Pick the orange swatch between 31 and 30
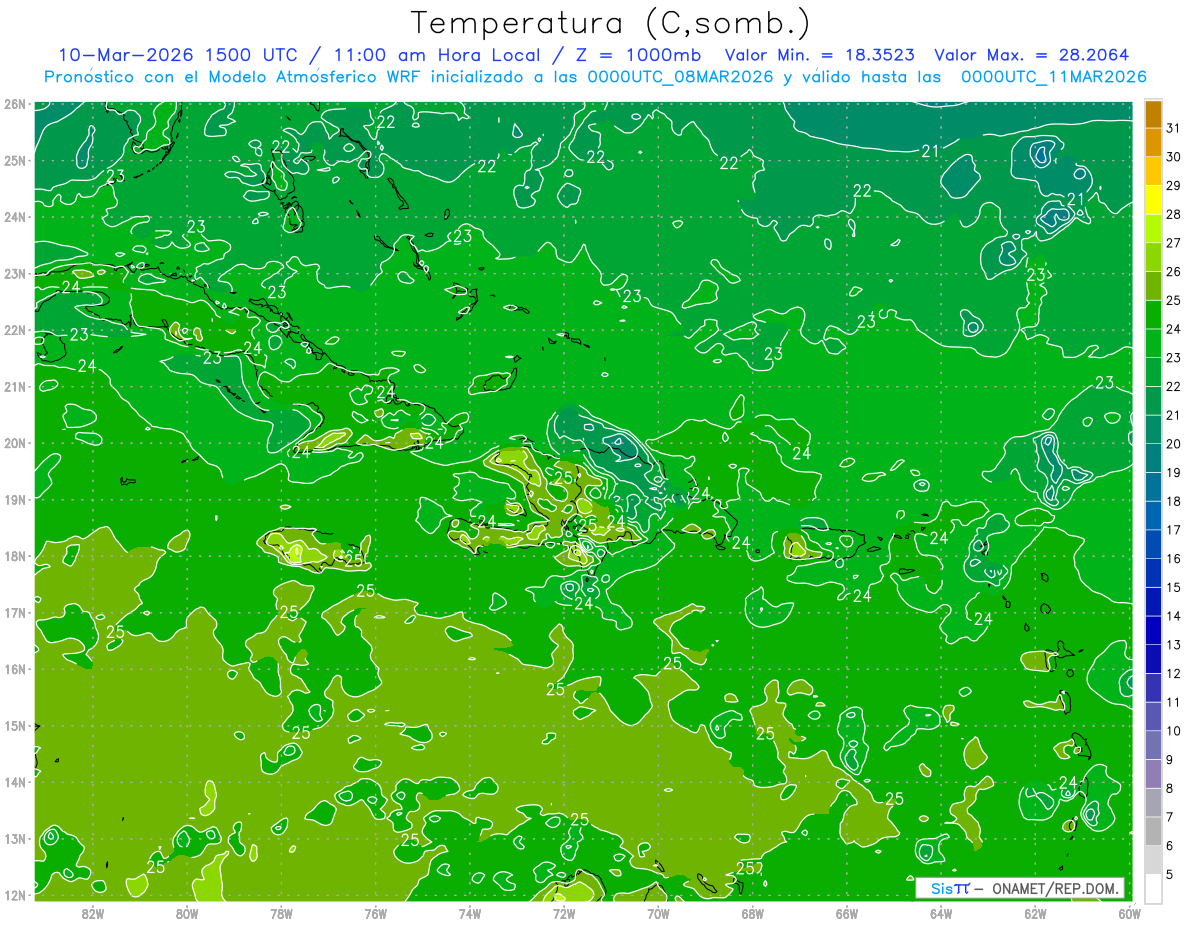This screenshot has height=927, width=1200. tap(1153, 141)
